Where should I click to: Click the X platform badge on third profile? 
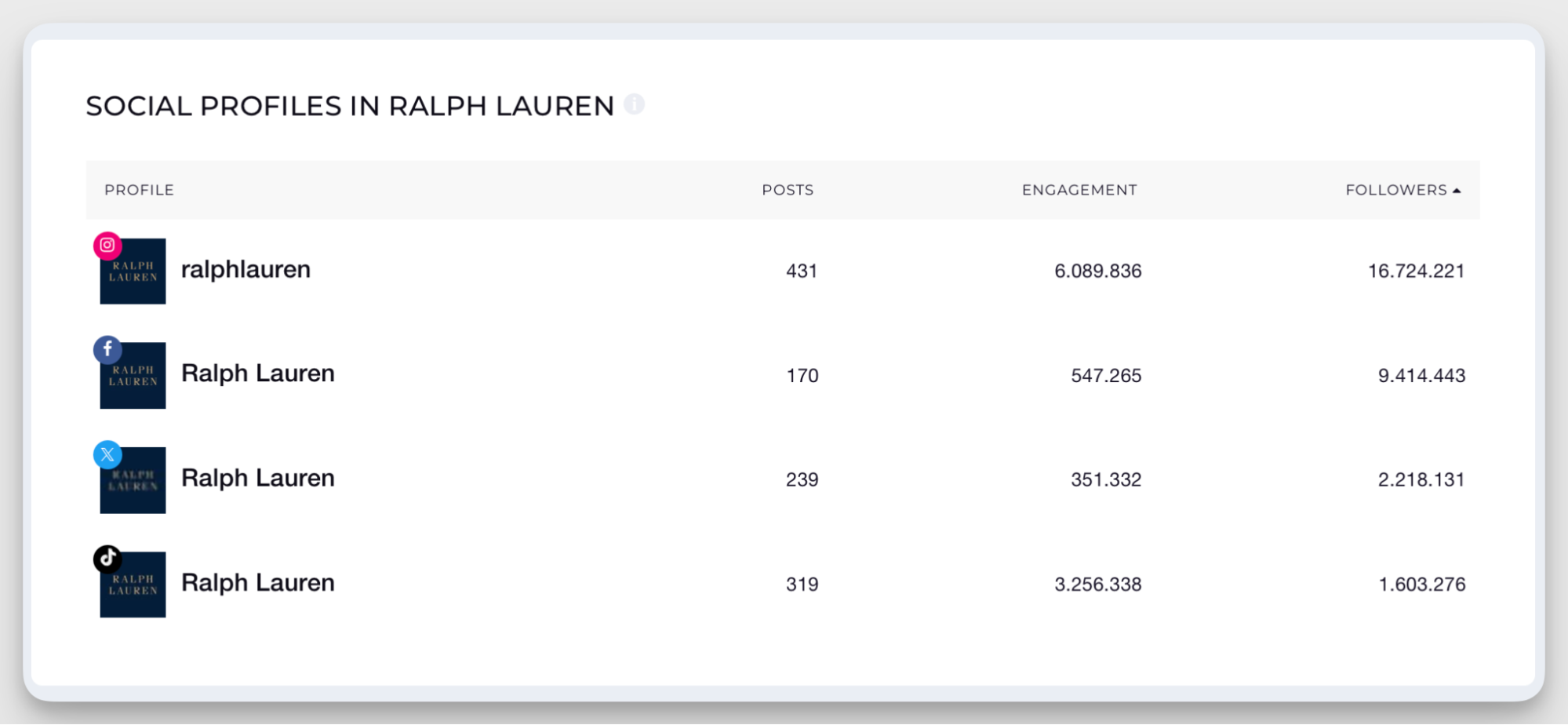click(107, 454)
